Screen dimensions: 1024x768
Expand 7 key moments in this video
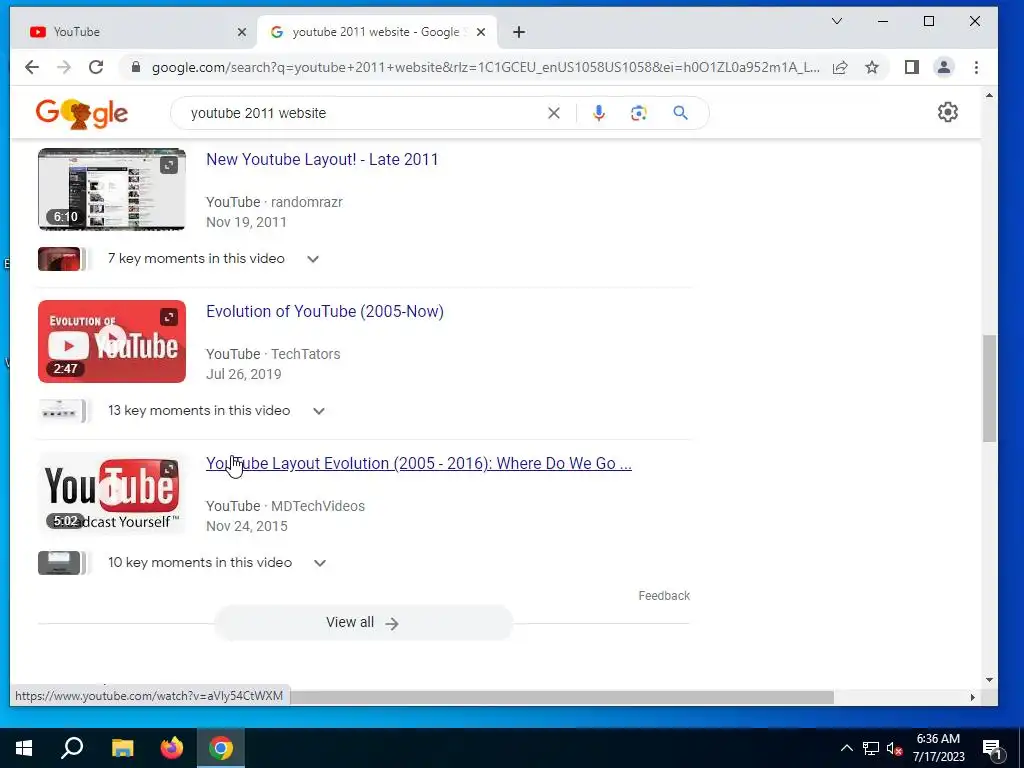click(313, 259)
